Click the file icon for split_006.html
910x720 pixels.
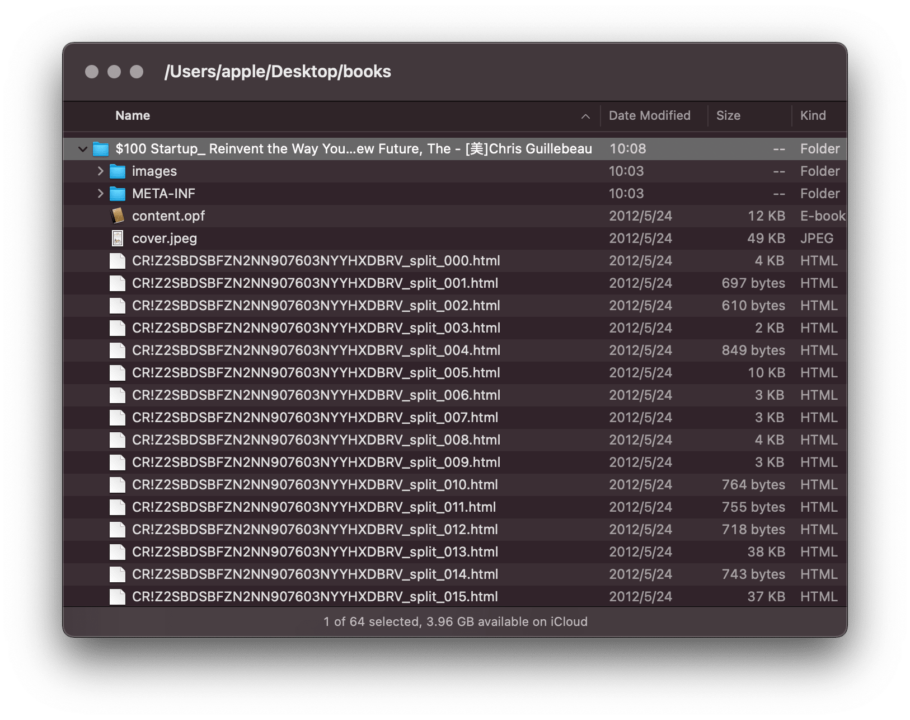click(x=118, y=395)
